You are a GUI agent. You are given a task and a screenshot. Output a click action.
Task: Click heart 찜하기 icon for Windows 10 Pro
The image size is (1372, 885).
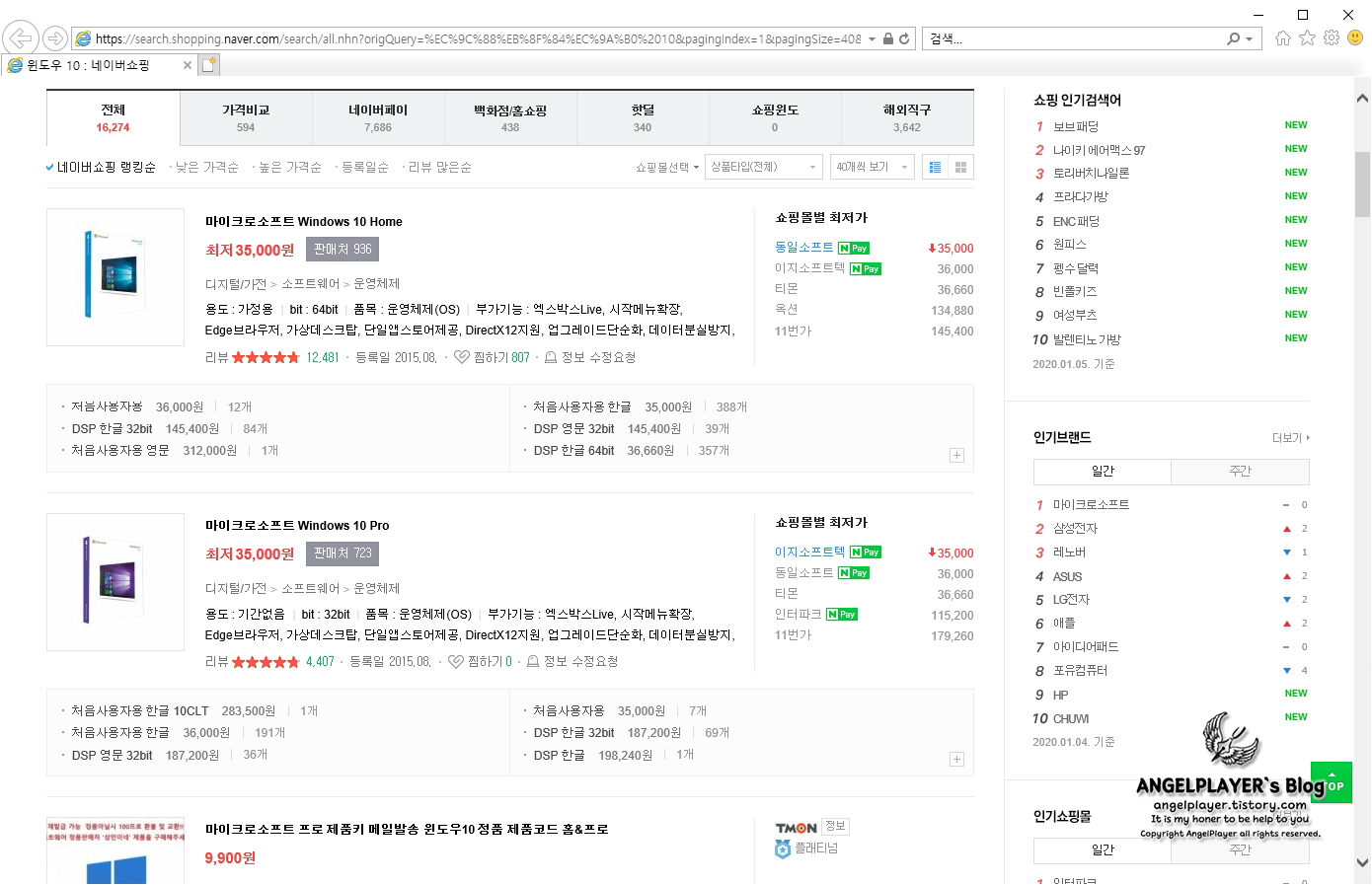pos(455,661)
